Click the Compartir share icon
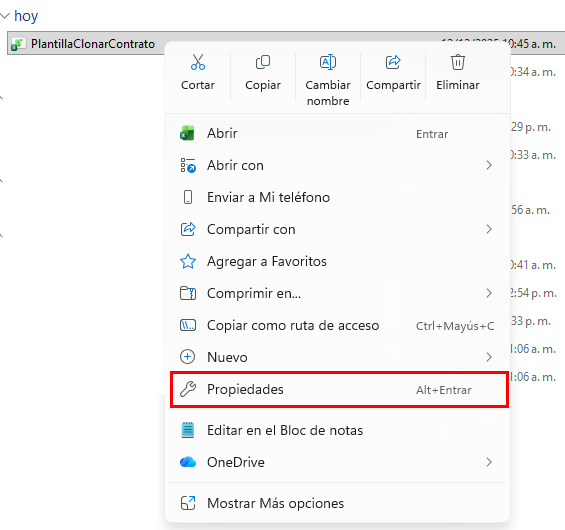The height and width of the screenshot is (530, 565). click(393, 62)
